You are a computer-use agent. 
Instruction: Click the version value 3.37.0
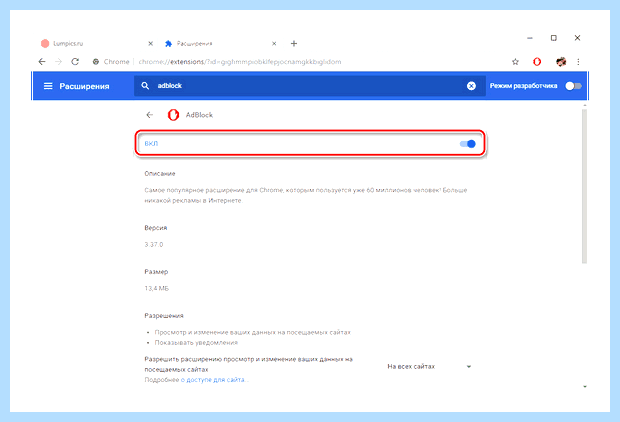point(154,244)
